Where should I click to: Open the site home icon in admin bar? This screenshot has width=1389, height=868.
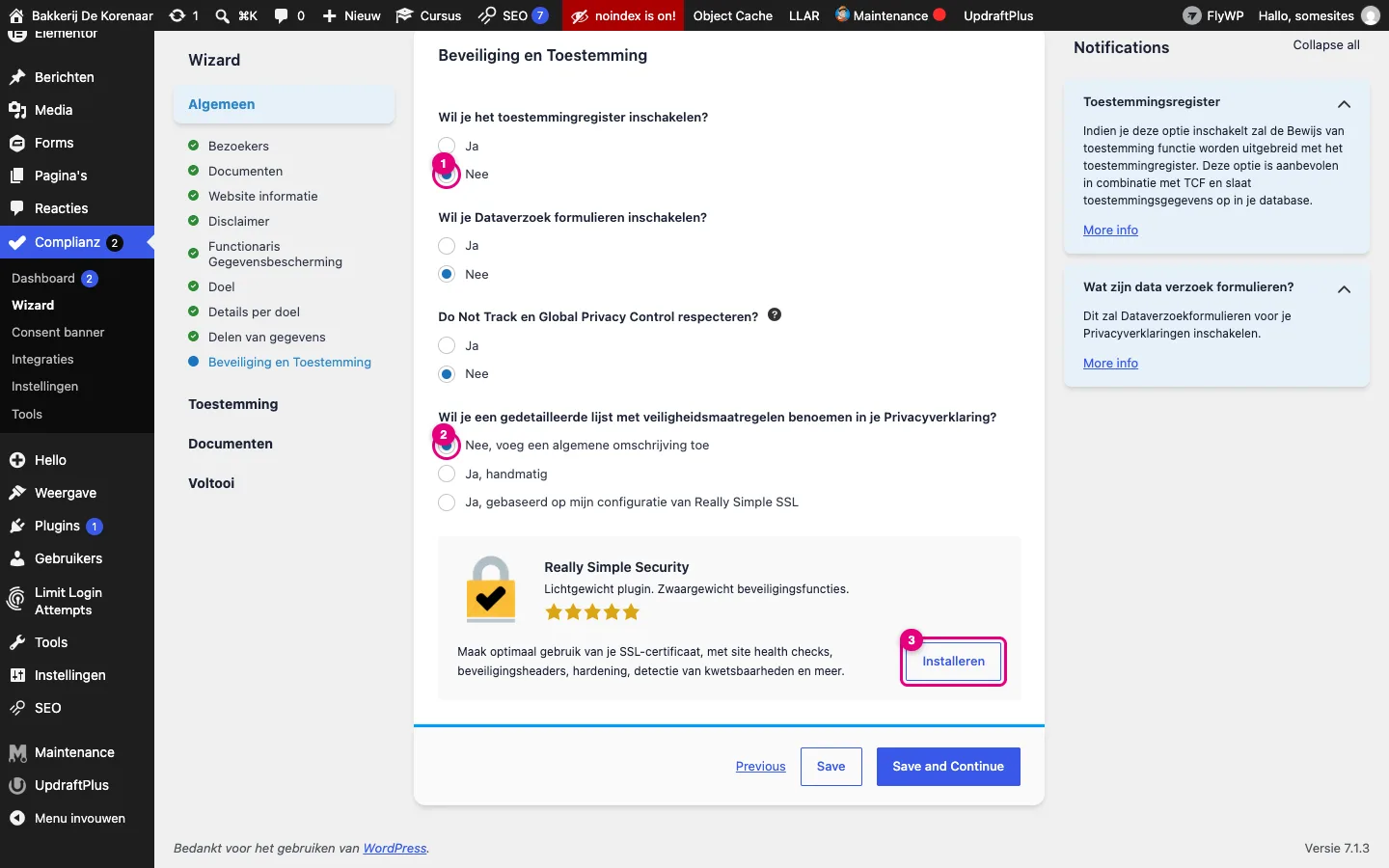click(16, 15)
